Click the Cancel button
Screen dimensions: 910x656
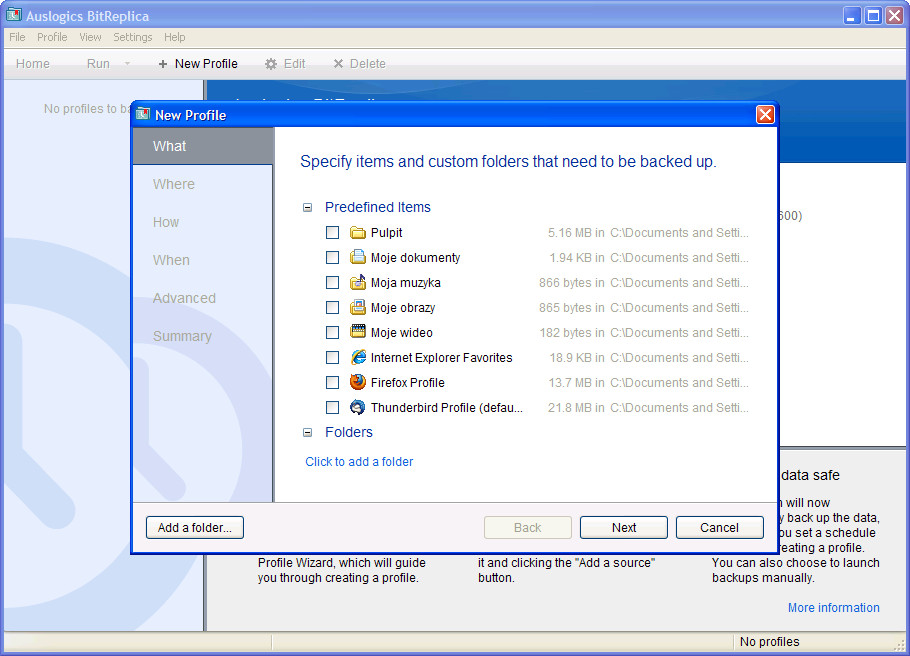(x=720, y=528)
